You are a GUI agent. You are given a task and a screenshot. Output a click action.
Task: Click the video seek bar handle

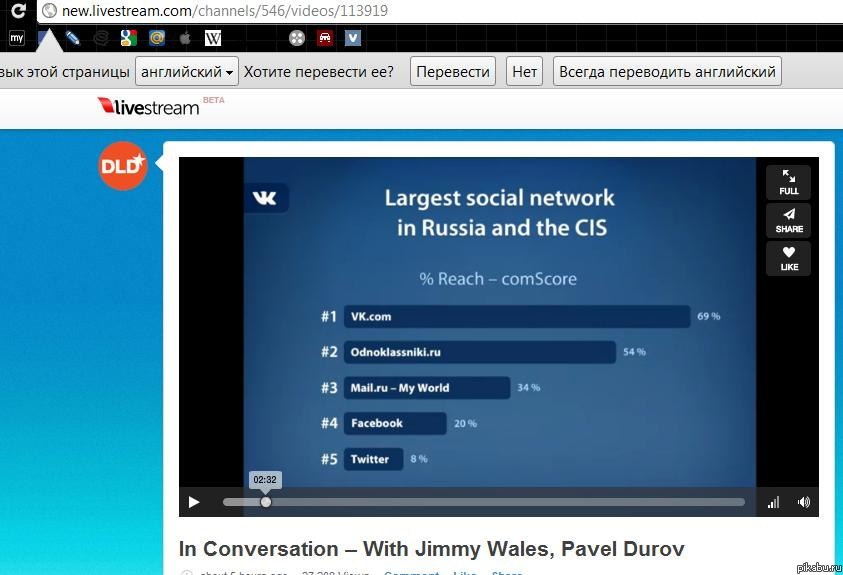(266, 502)
